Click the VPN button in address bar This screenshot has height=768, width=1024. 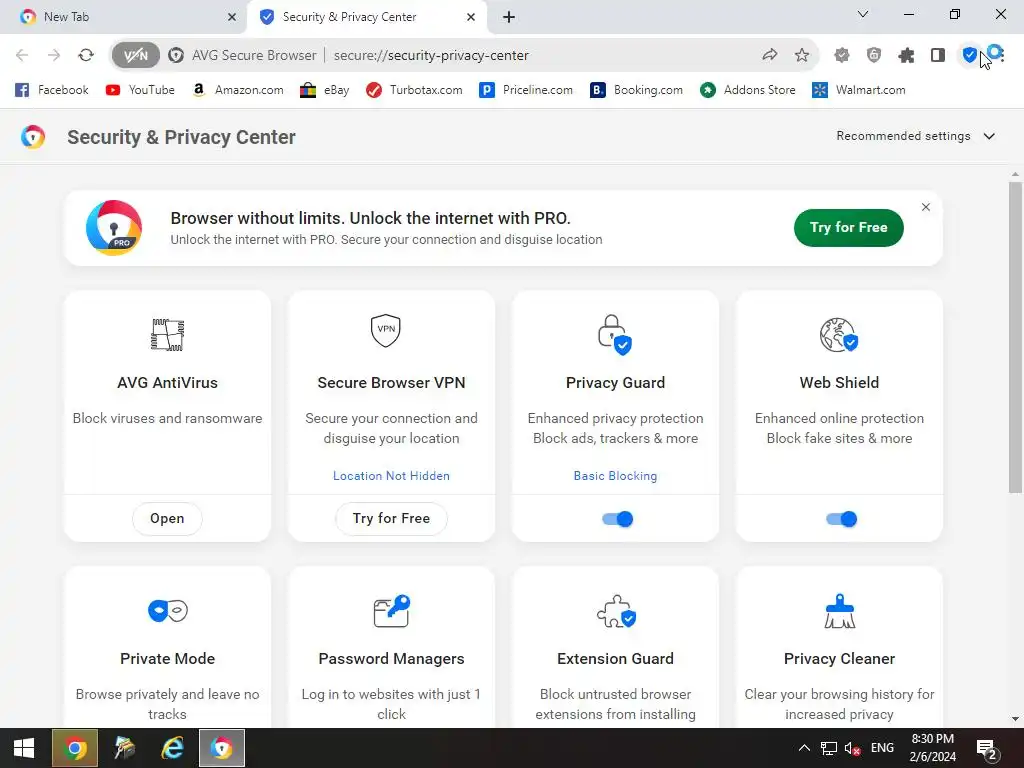tap(136, 56)
